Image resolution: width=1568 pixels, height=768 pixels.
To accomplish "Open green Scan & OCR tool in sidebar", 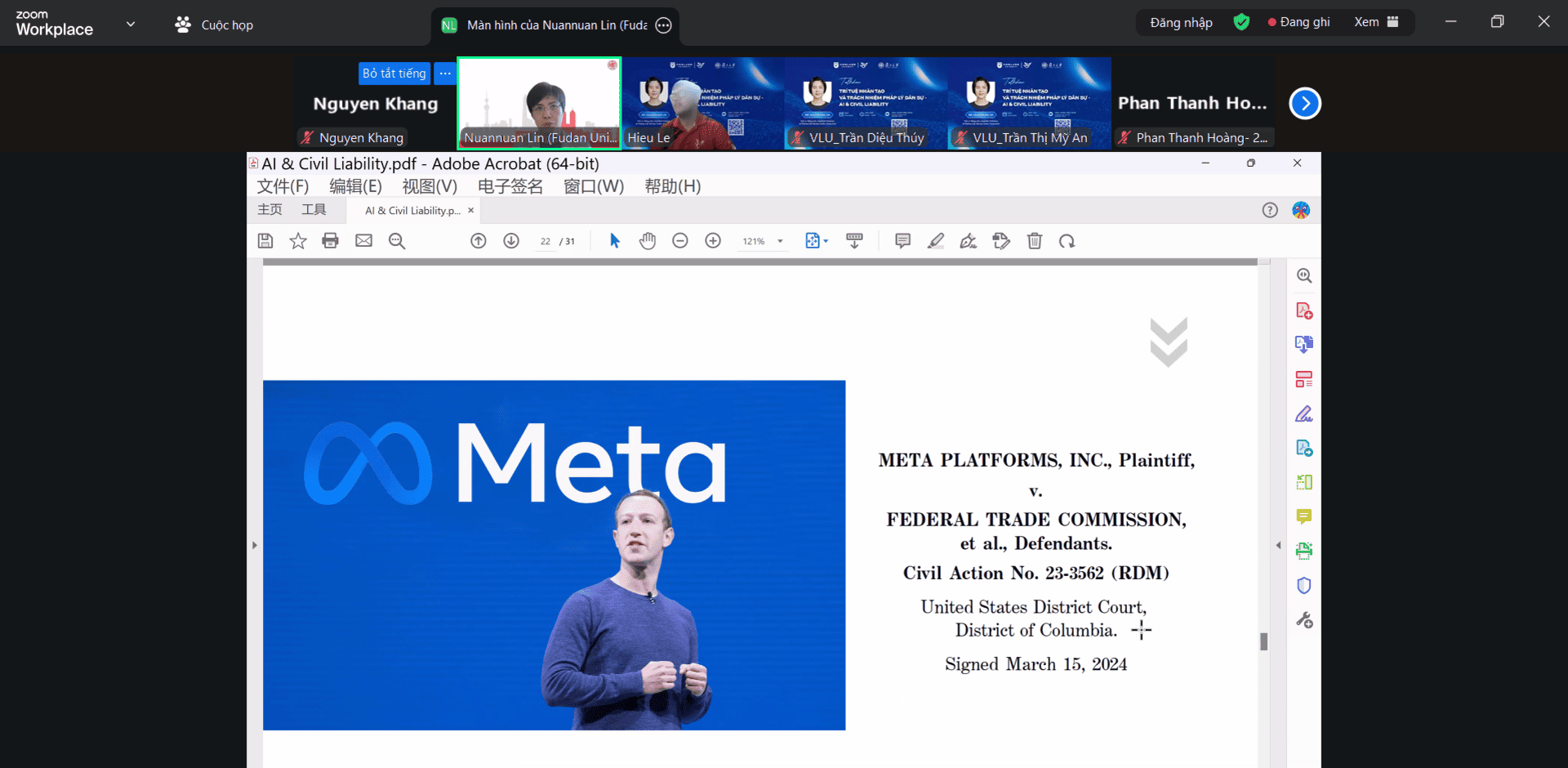I will tap(1304, 551).
